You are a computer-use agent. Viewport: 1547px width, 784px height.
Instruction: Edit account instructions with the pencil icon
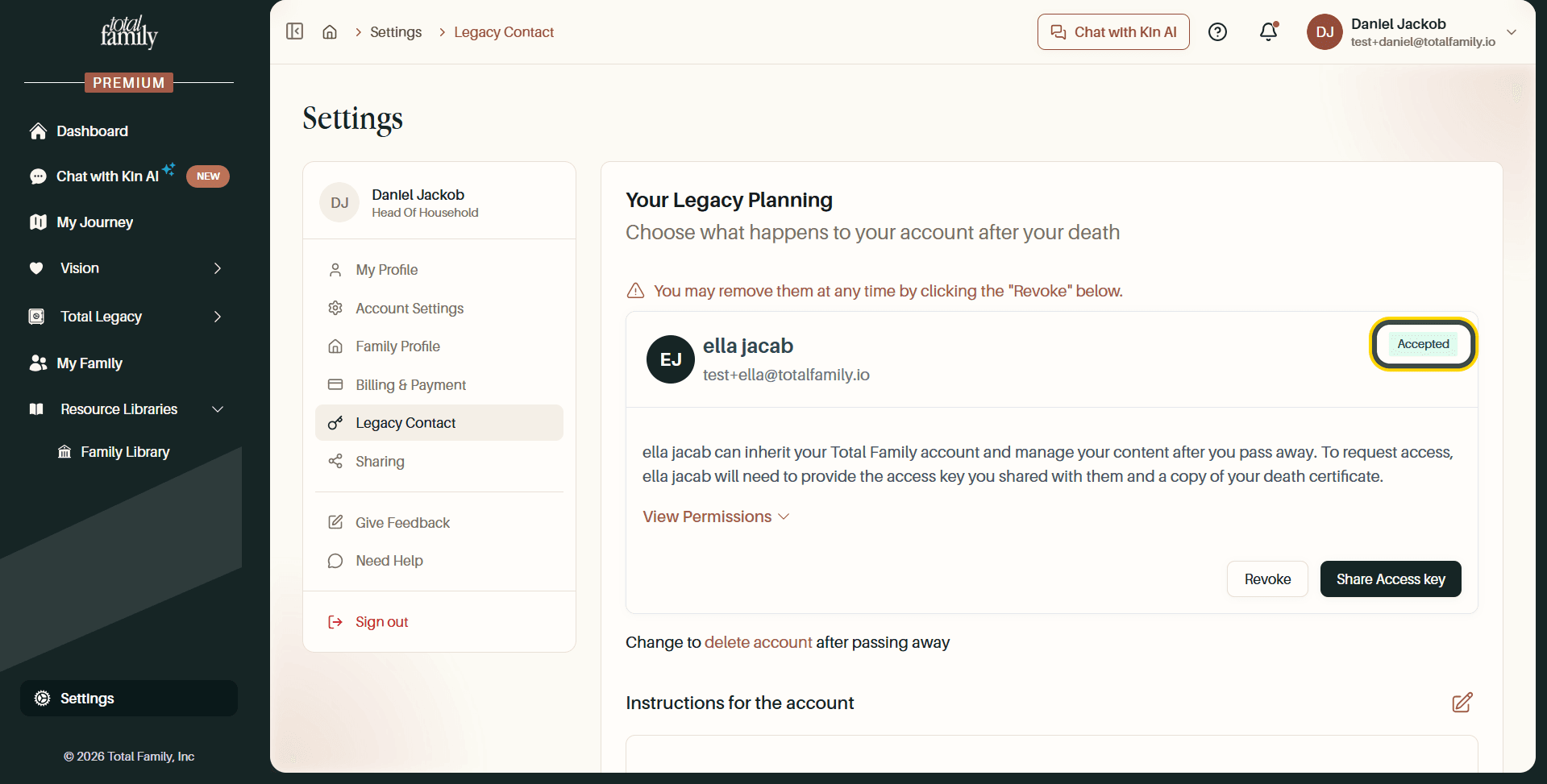tap(1462, 703)
